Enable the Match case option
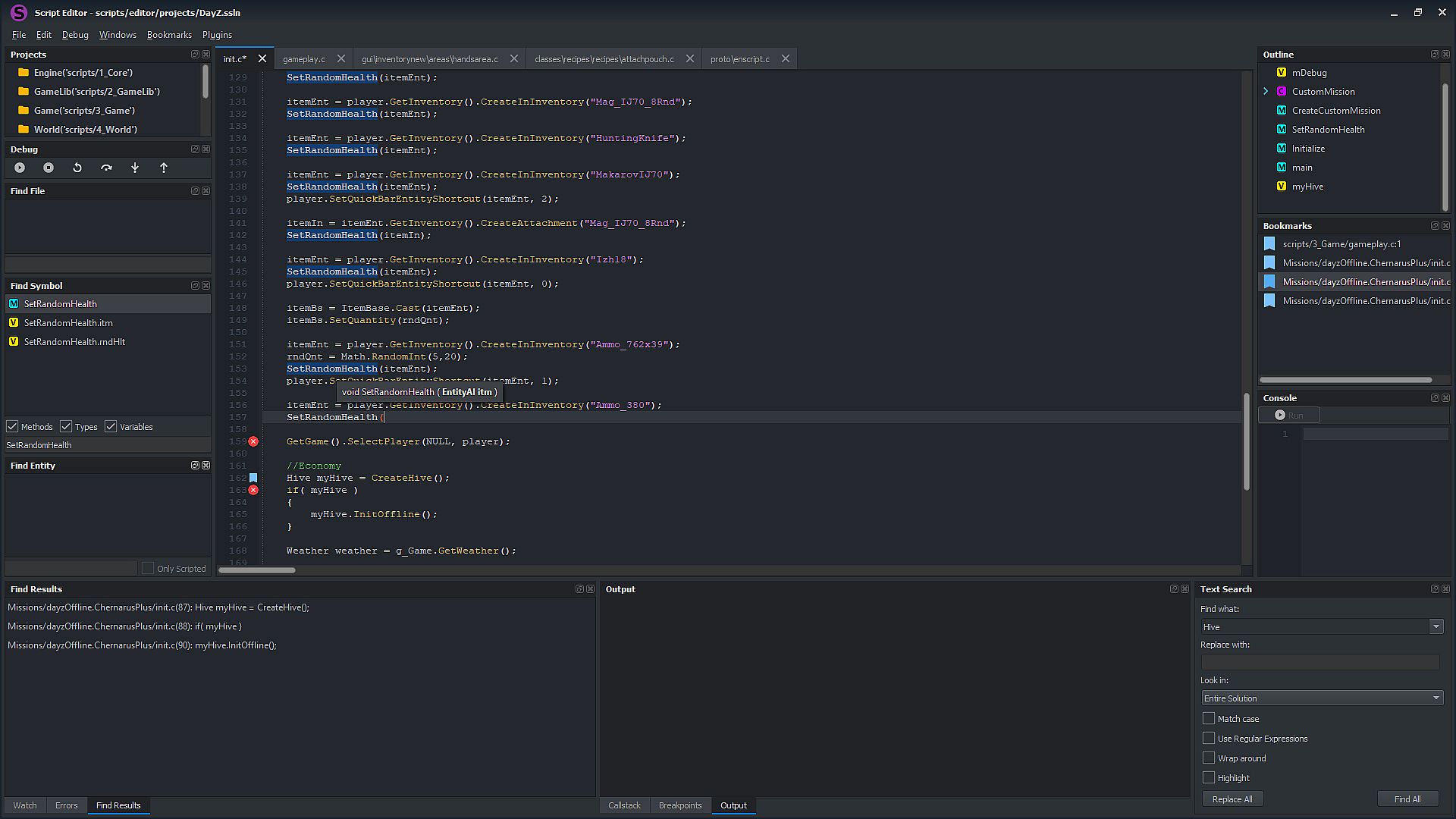 [x=1209, y=718]
